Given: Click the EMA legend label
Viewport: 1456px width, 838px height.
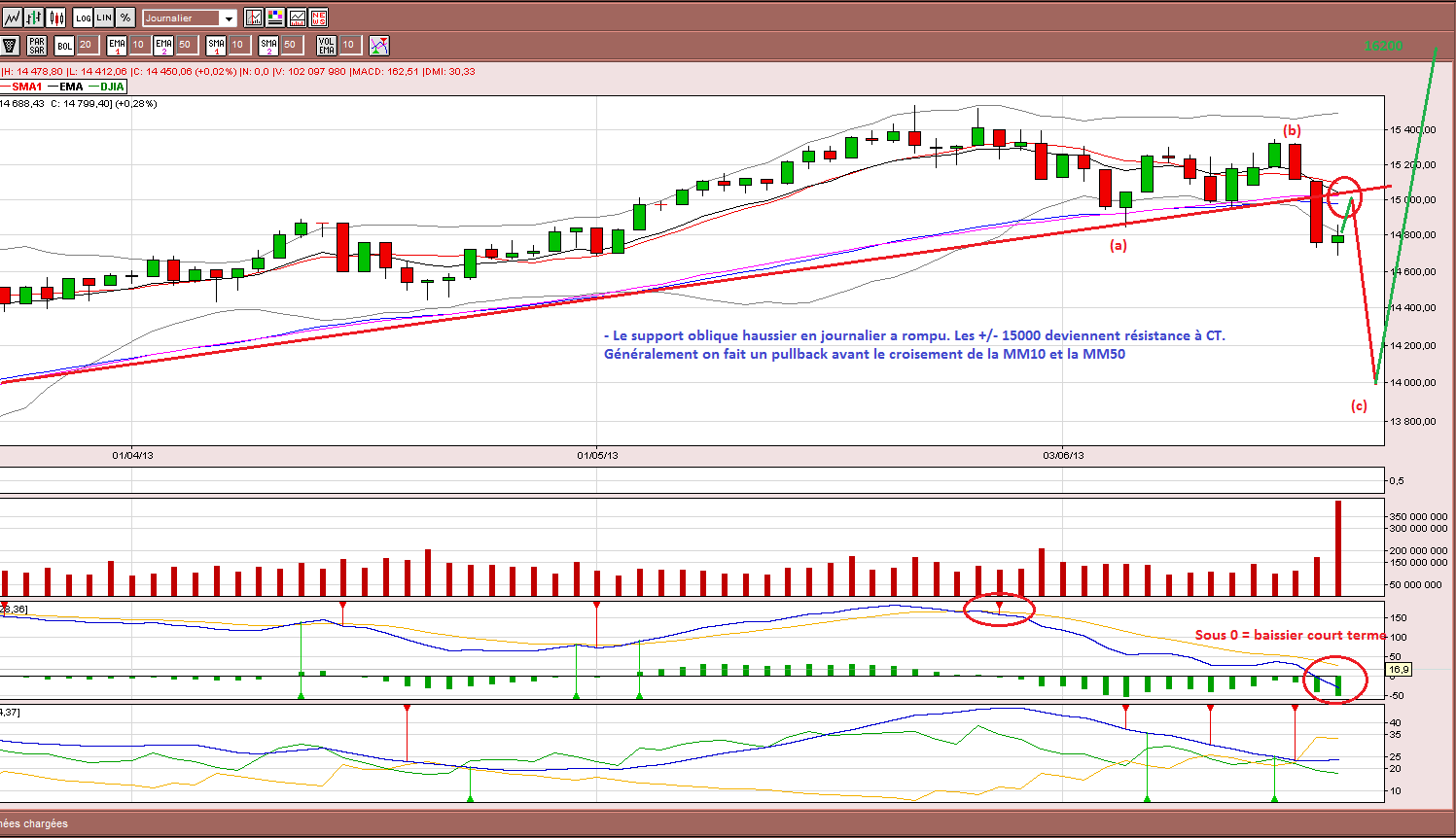Looking at the screenshot, I should [x=71, y=87].
